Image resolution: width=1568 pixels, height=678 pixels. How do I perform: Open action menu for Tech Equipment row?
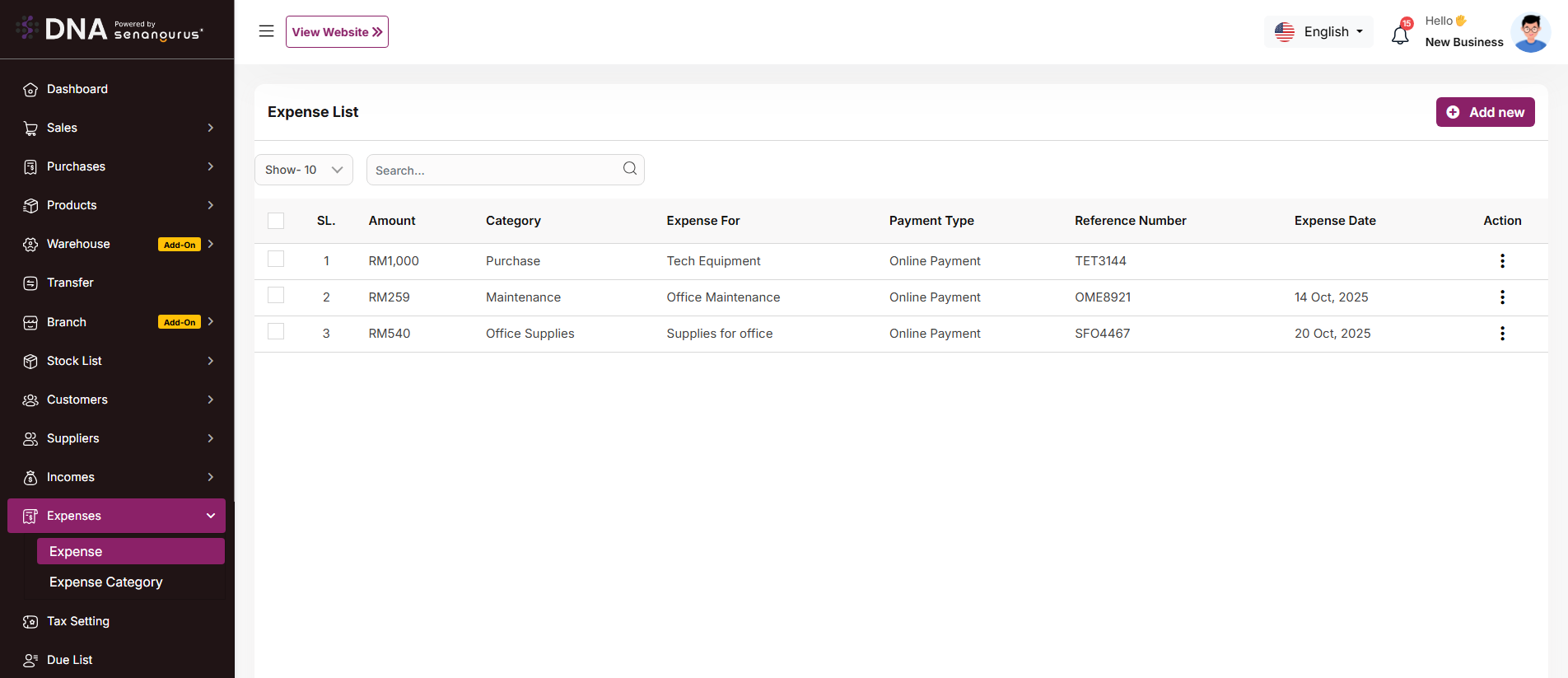[1502, 261]
